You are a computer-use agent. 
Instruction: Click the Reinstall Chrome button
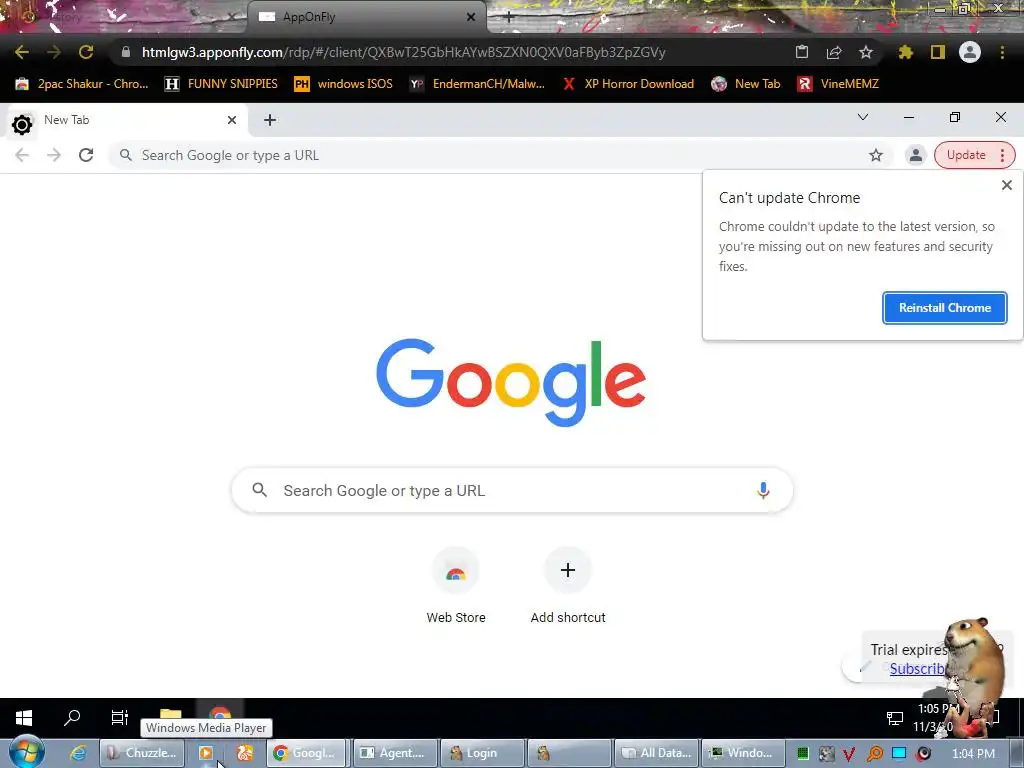coord(944,308)
